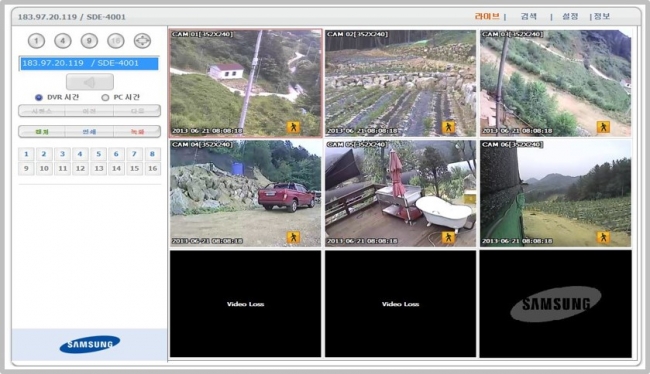Screen dimensions: 650x374
Task: Select the 183.97.20.119 / SDE-4001 device entry
Action: click(x=89, y=63)
